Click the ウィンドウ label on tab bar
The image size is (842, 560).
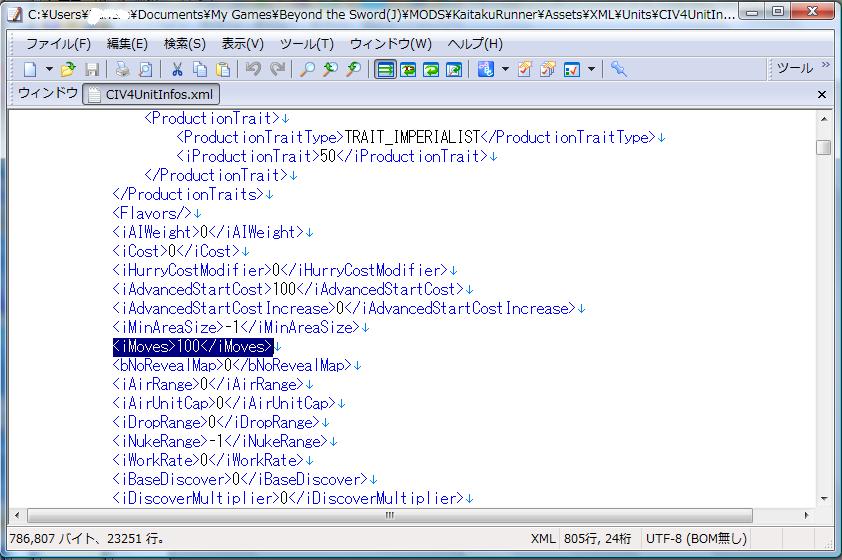pos(48,93)
